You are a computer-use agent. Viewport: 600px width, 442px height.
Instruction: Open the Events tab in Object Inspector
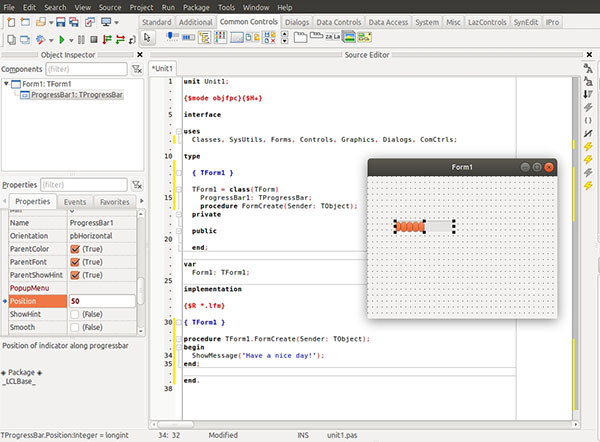click(75, 202)
